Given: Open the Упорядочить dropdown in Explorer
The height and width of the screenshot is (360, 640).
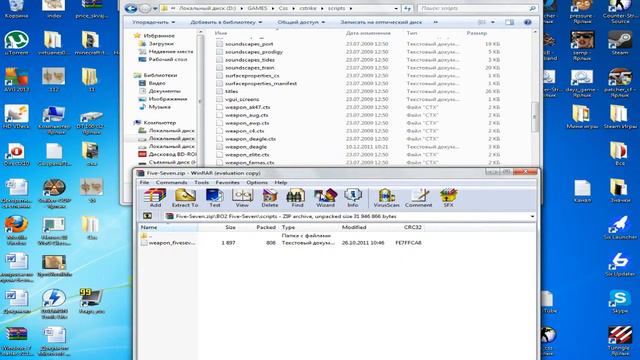Looking at the screenshot, I should [x=153, y=22].
